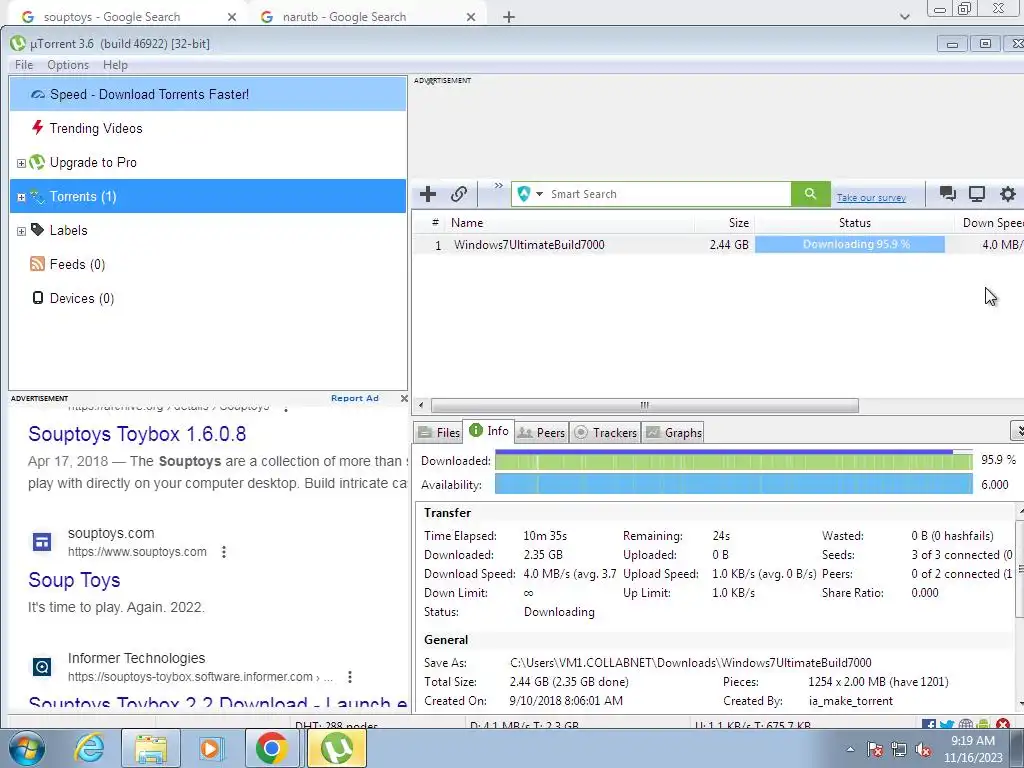Select Feeds (0) in sidebar
This screenshot has width=1024, height=768.
(208, 264)
